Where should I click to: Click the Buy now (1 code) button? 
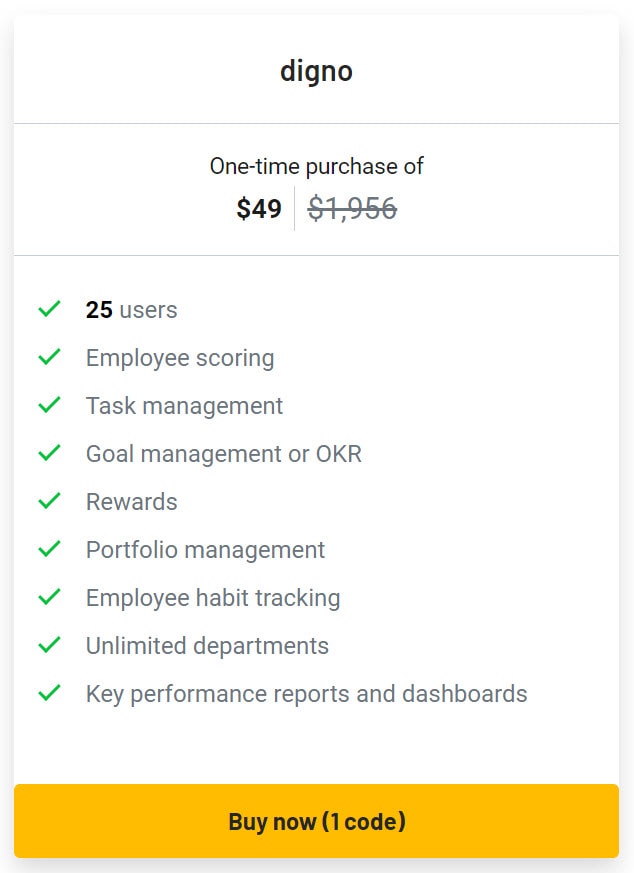317,821
